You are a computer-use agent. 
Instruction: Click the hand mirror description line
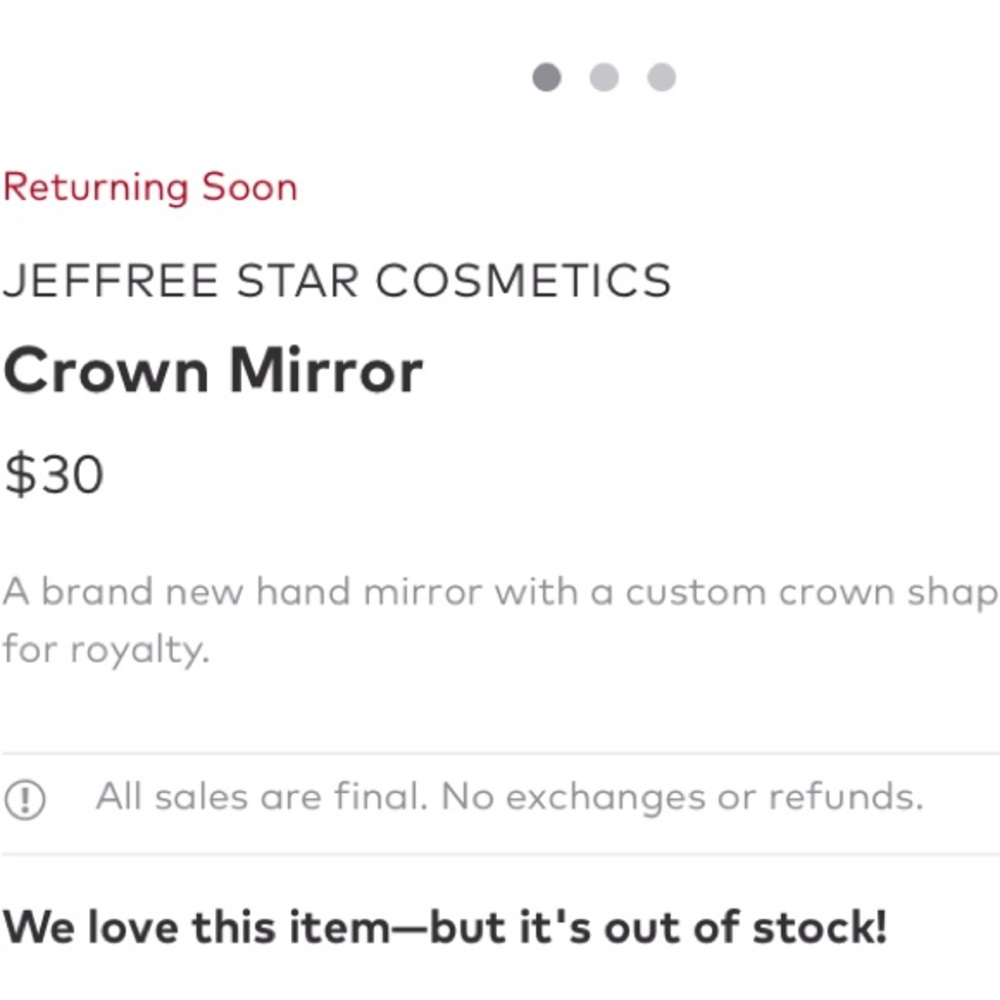[500, 593]
